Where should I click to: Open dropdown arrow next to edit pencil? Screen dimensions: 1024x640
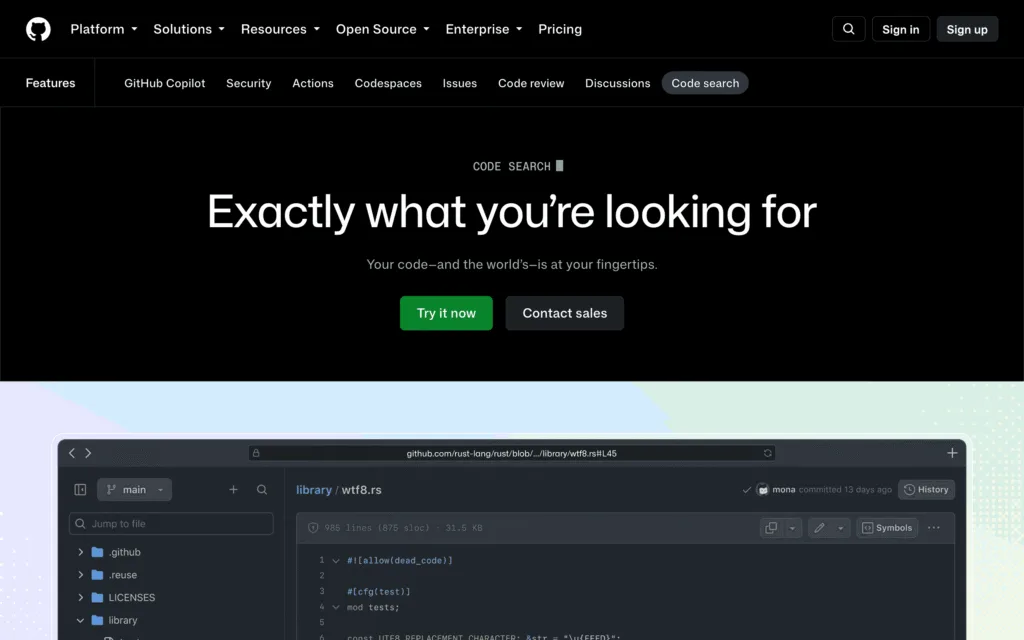840,528
